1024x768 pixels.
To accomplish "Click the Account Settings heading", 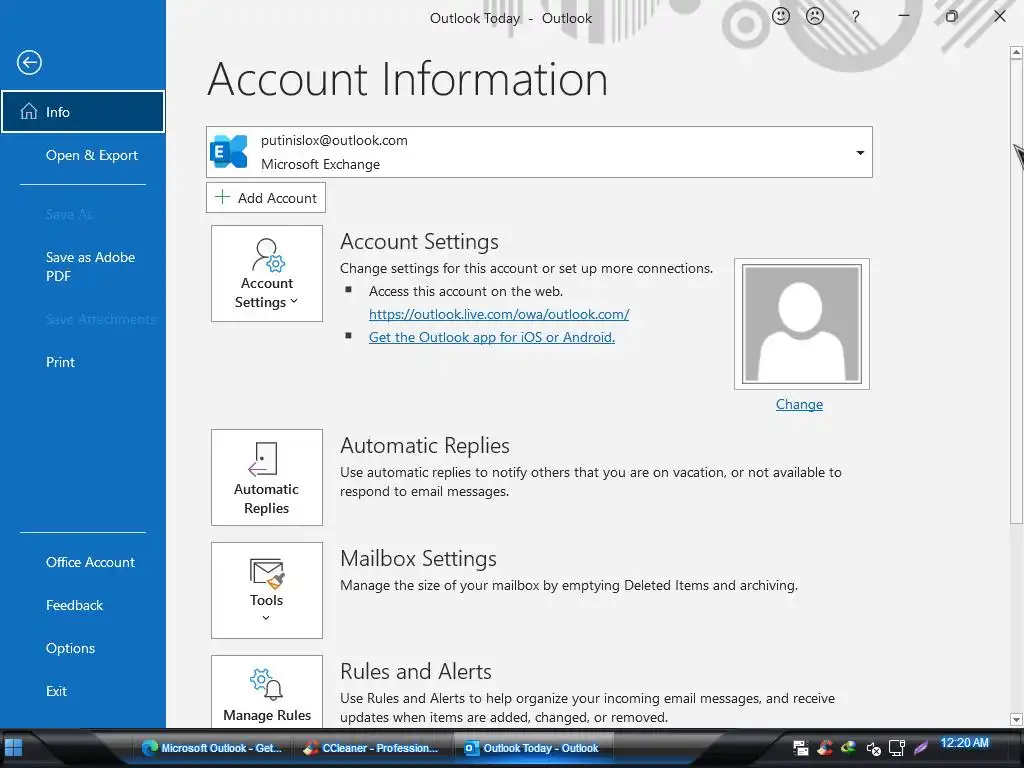I will click(x=419, y=242).
